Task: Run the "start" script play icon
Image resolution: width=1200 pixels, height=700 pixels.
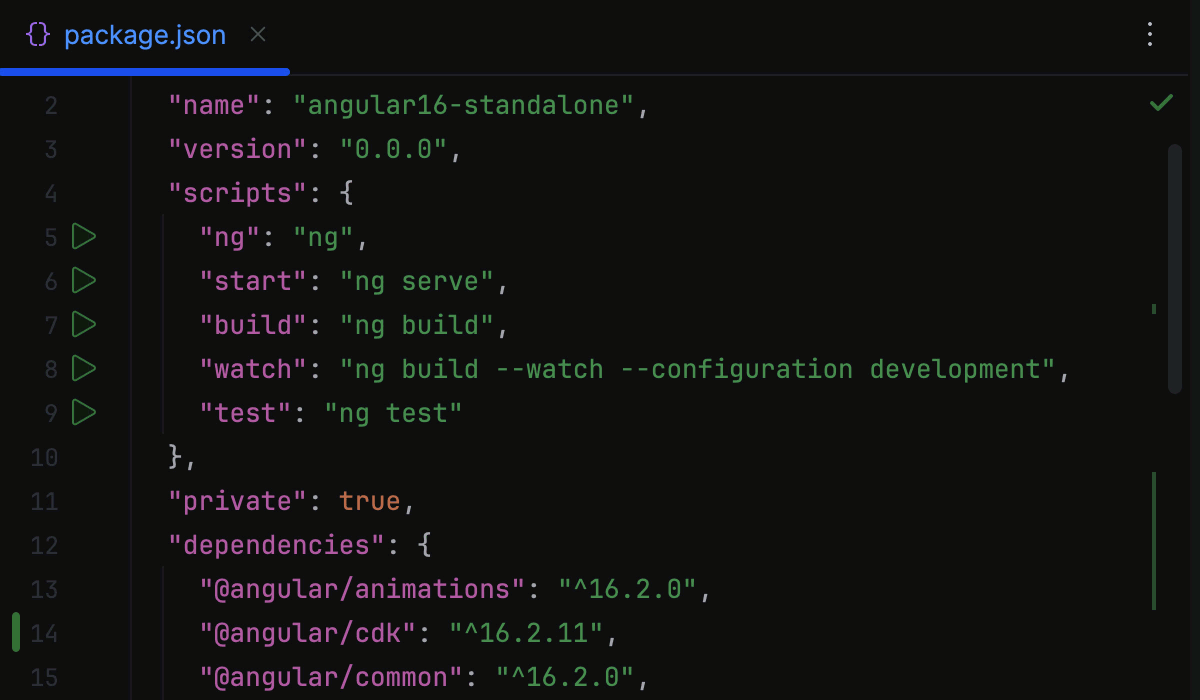Action: coord(84,281)
